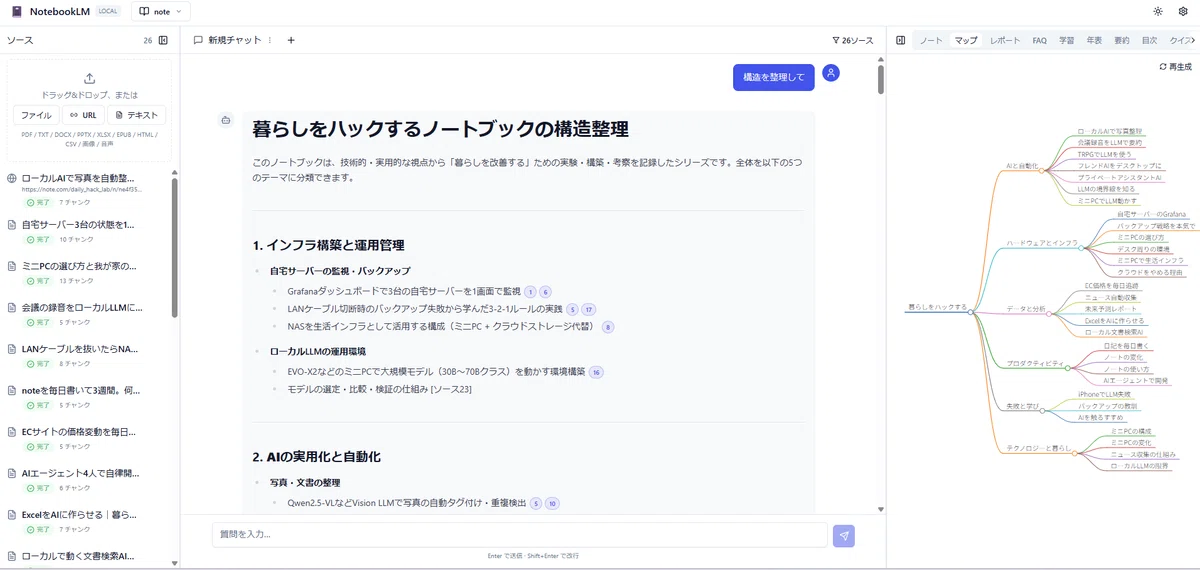Image resolution: width=1200 pixels, height=570 pixels.
Task: Click the chat area vertical scrollbar
Action: (x=881, y=80)
